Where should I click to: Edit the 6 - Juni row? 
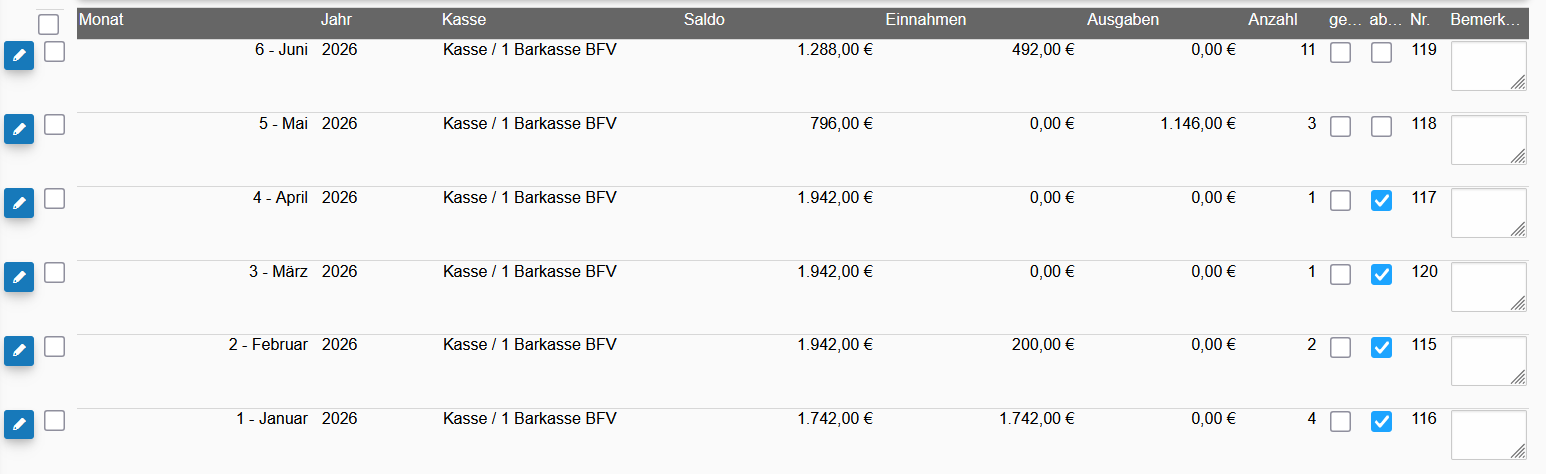tap(19, 56)
